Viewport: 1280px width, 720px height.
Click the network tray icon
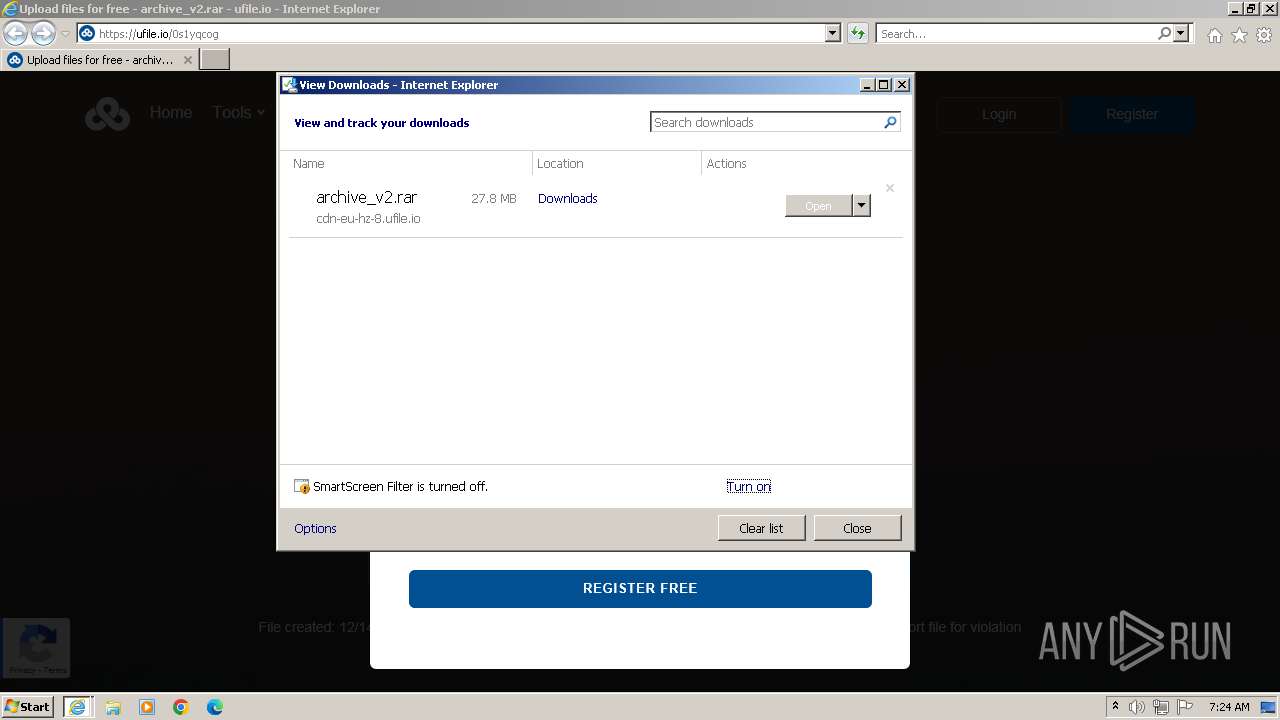coord(1161,707)
